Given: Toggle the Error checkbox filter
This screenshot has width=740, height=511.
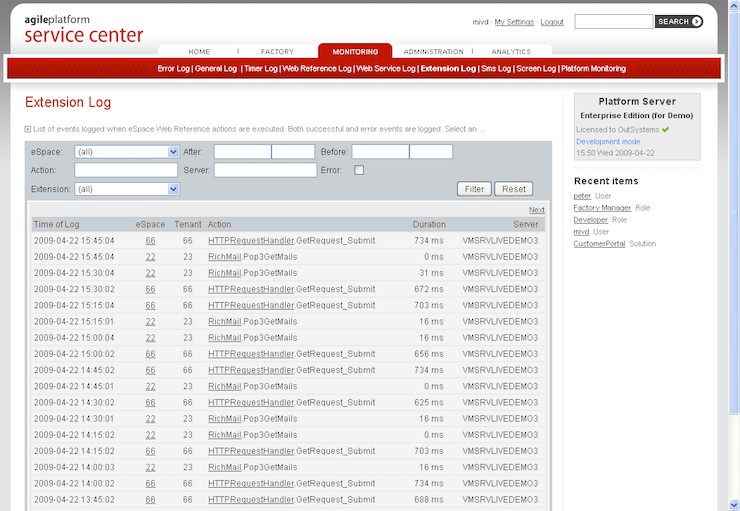Looking at the screenshot, I should (359, 170).
